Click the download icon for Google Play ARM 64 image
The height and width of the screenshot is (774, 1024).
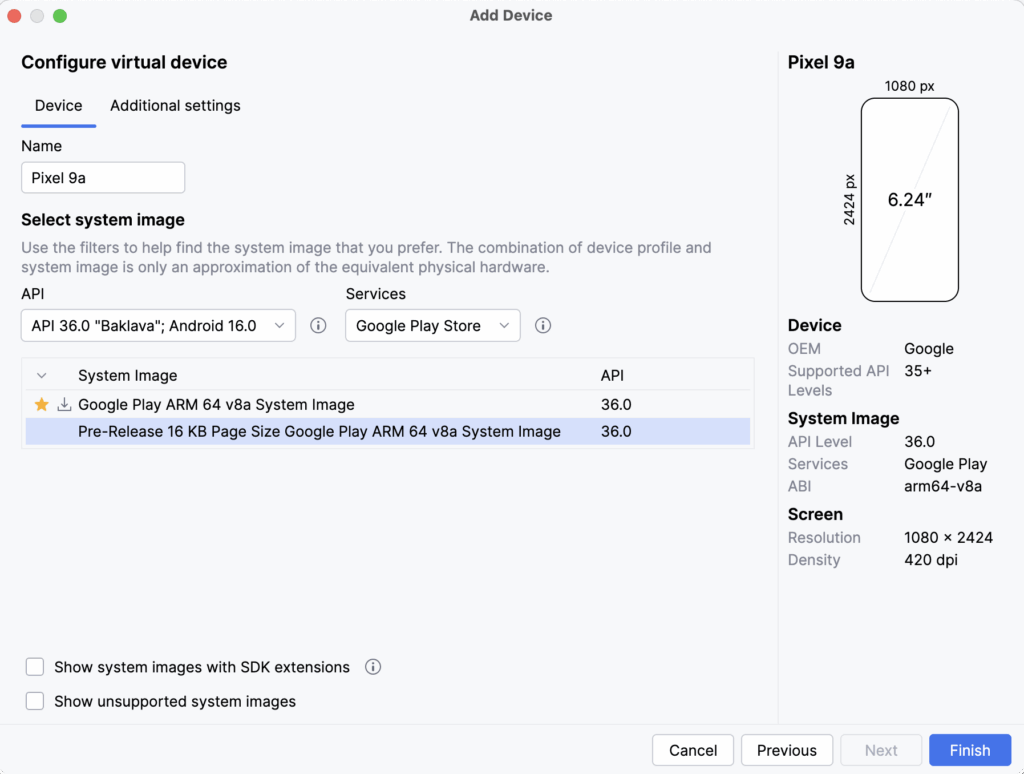tap(64, 404)
